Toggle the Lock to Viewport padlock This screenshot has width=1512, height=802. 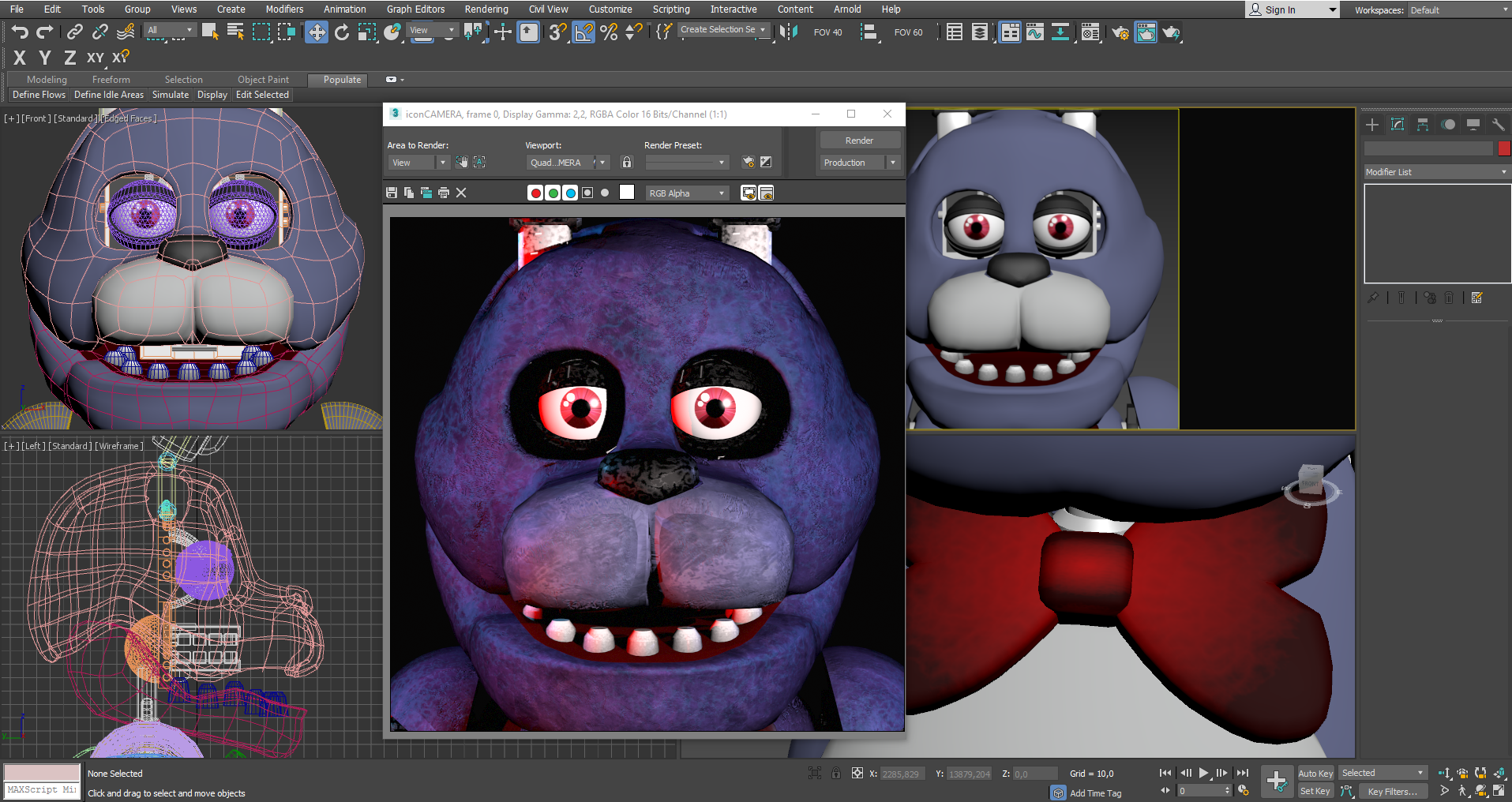pyautogui.click(x=627, y=162)
